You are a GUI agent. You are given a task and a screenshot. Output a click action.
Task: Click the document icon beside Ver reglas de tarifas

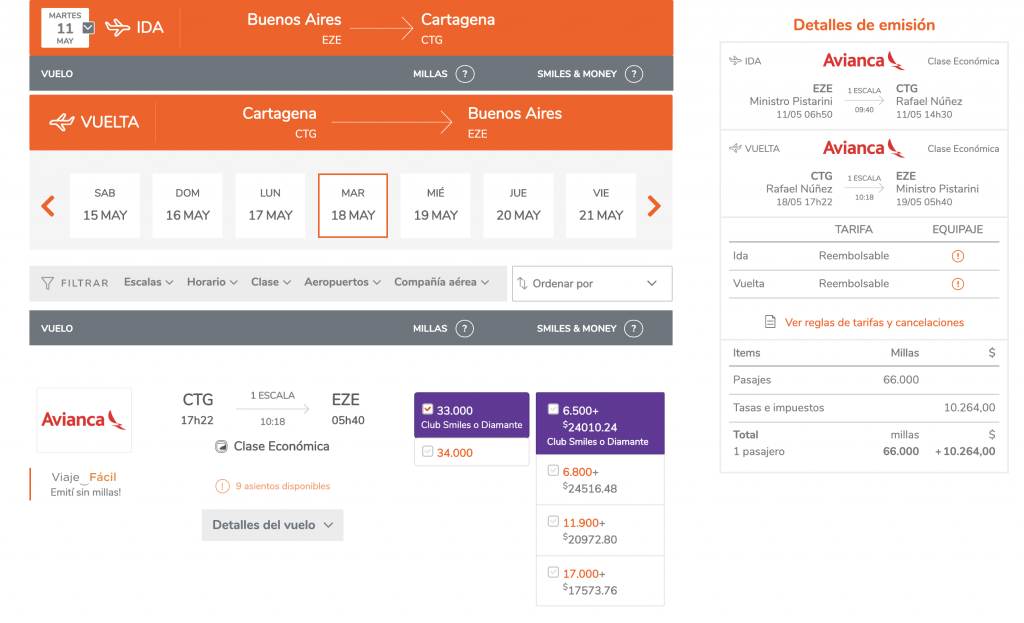[771, 322]
